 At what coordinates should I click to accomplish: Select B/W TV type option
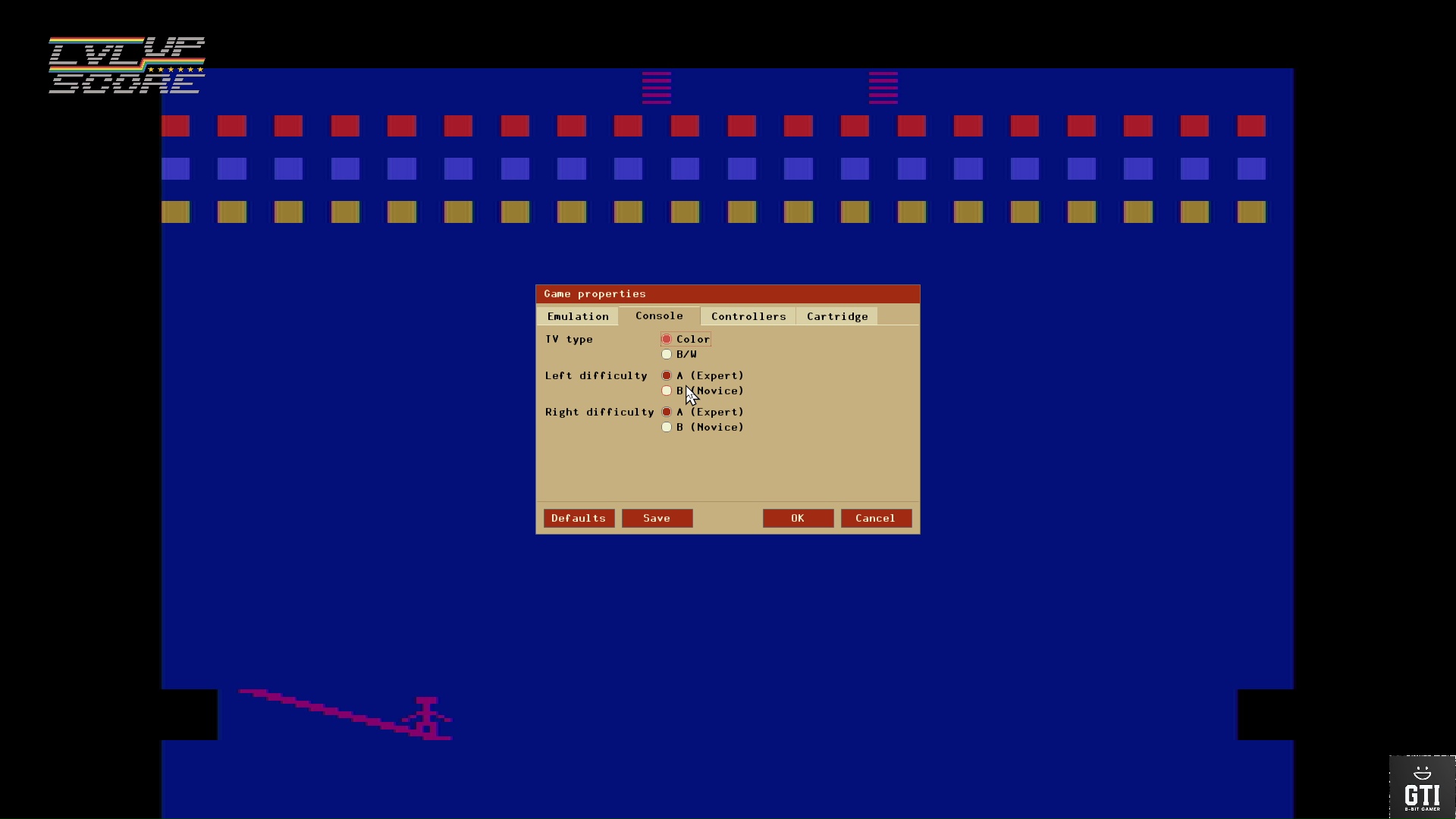[679, 354]
